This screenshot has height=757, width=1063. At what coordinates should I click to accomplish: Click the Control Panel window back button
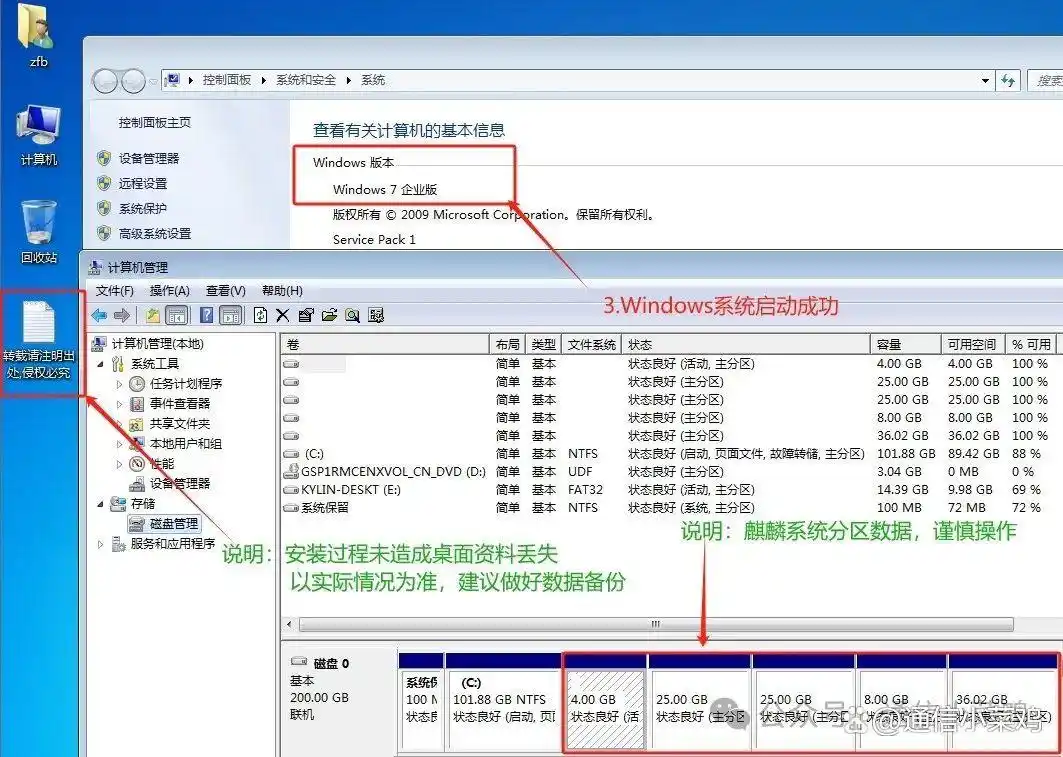[106, 81]
